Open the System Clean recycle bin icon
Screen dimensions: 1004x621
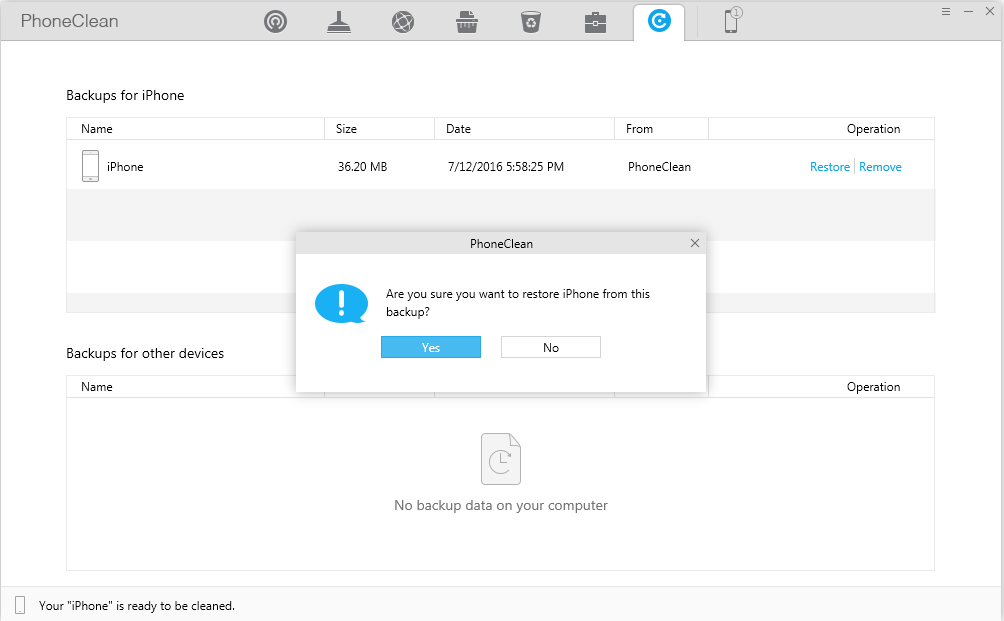click(530, 21)
